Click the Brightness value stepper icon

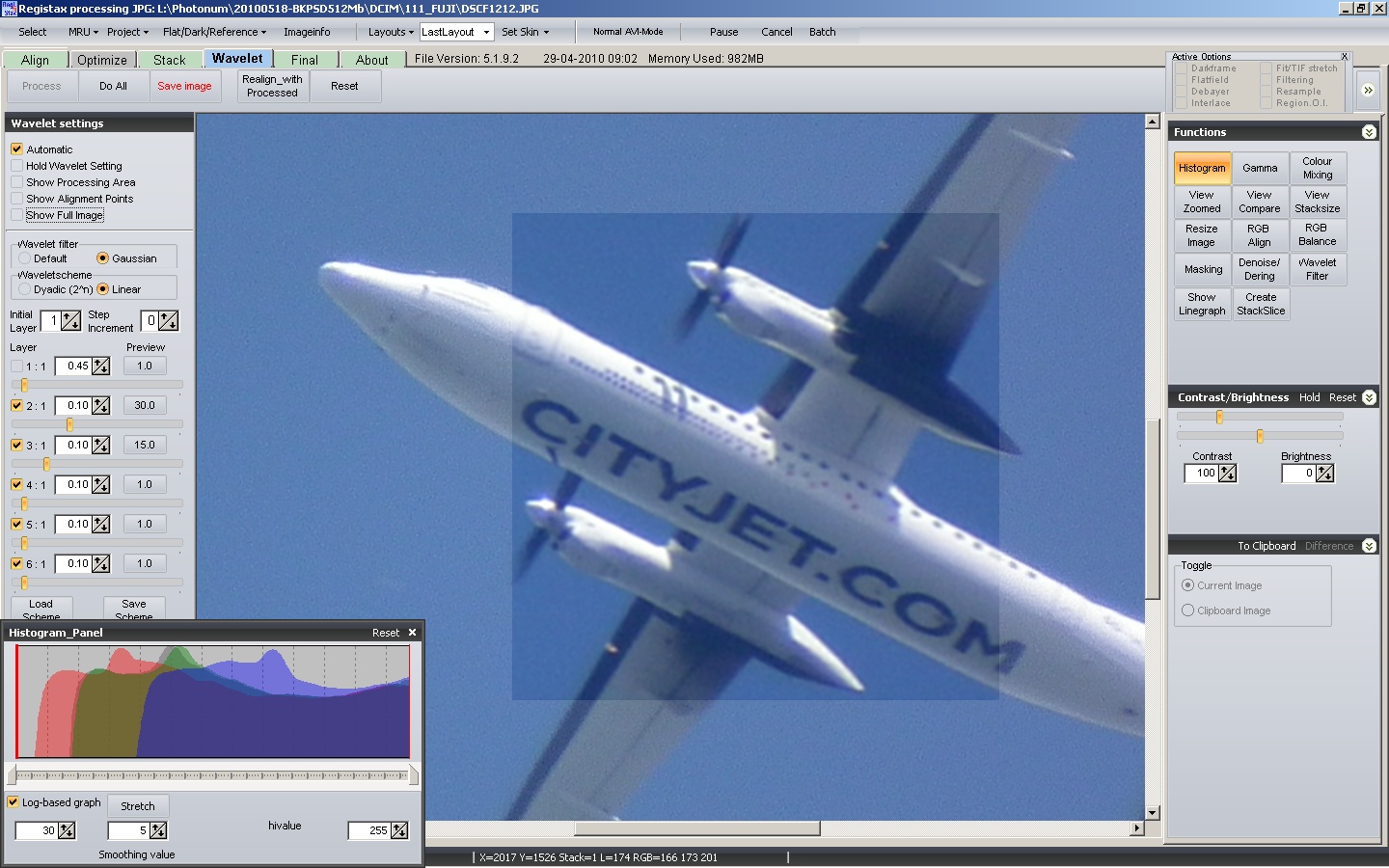[x=1325, y=474]
